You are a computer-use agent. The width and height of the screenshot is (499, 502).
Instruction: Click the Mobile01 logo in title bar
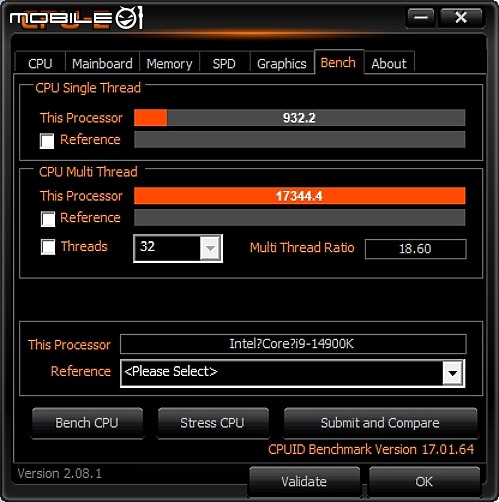77,18
